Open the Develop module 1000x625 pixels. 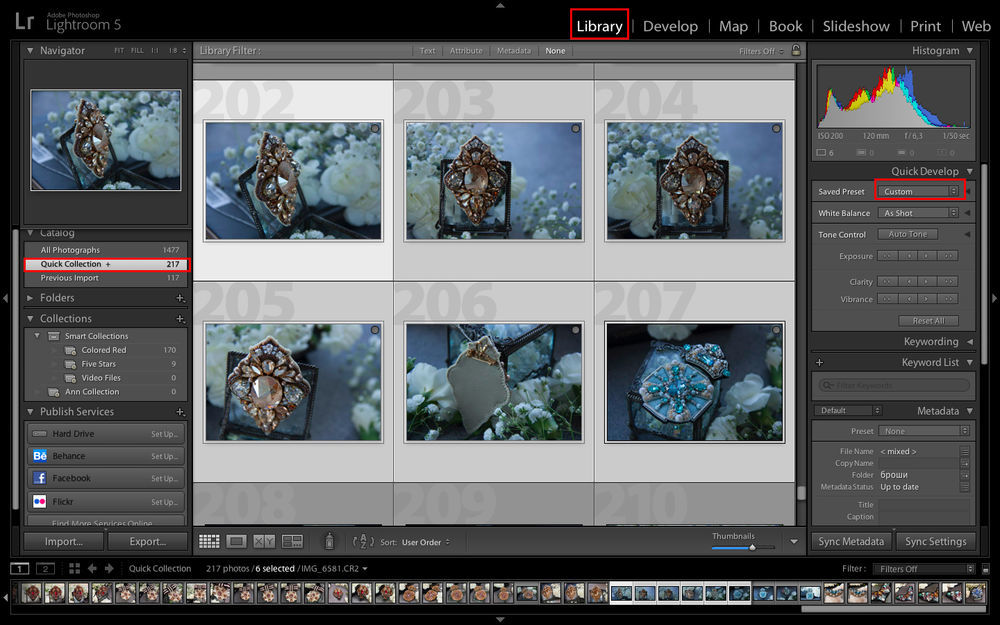coord(670,26)
